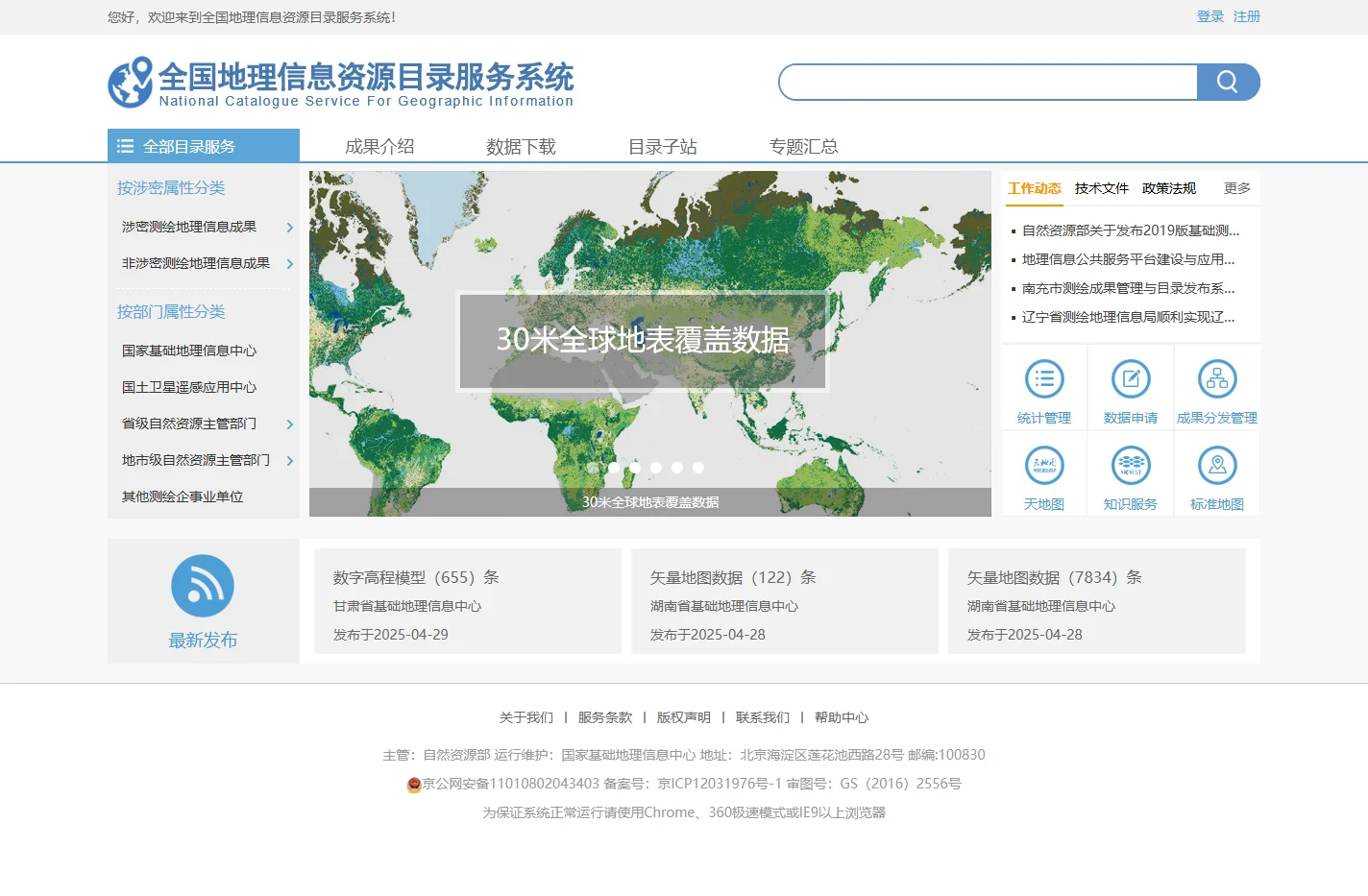Open the 全部目录服务 menu
Image resolution: width=1368 pixels, height=896 pixels.
[x=204, y=146]
